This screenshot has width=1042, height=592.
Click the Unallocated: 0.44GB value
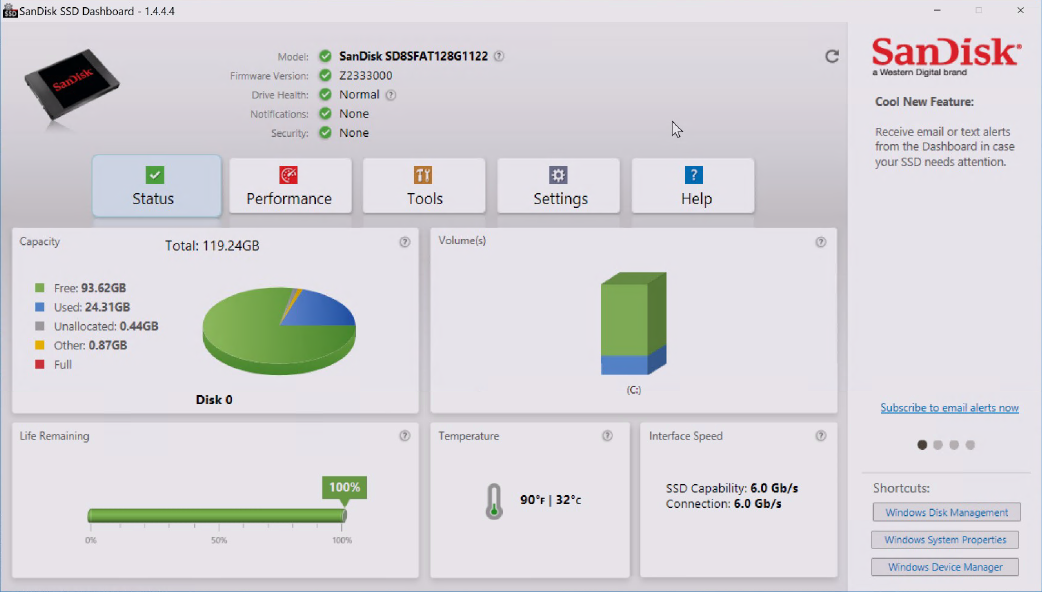click(x=106, y=327)
